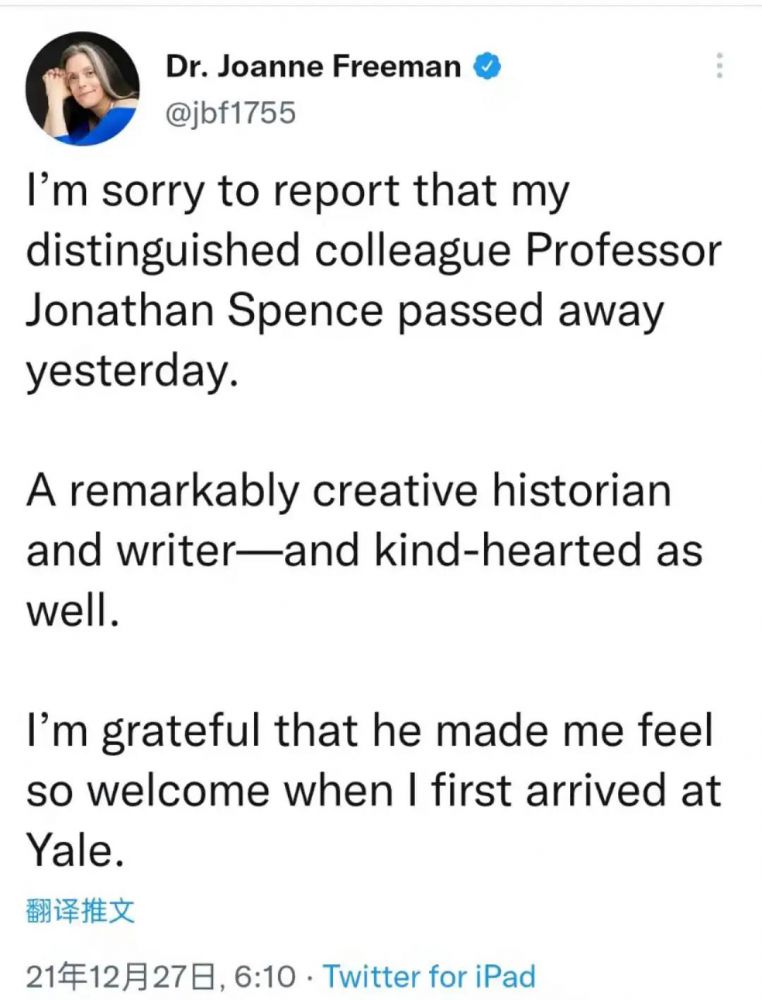762x1000 pixels.
Task: Click the "21年12月27日, 6:10" timestamp
Action: click(x=161, y=975)
